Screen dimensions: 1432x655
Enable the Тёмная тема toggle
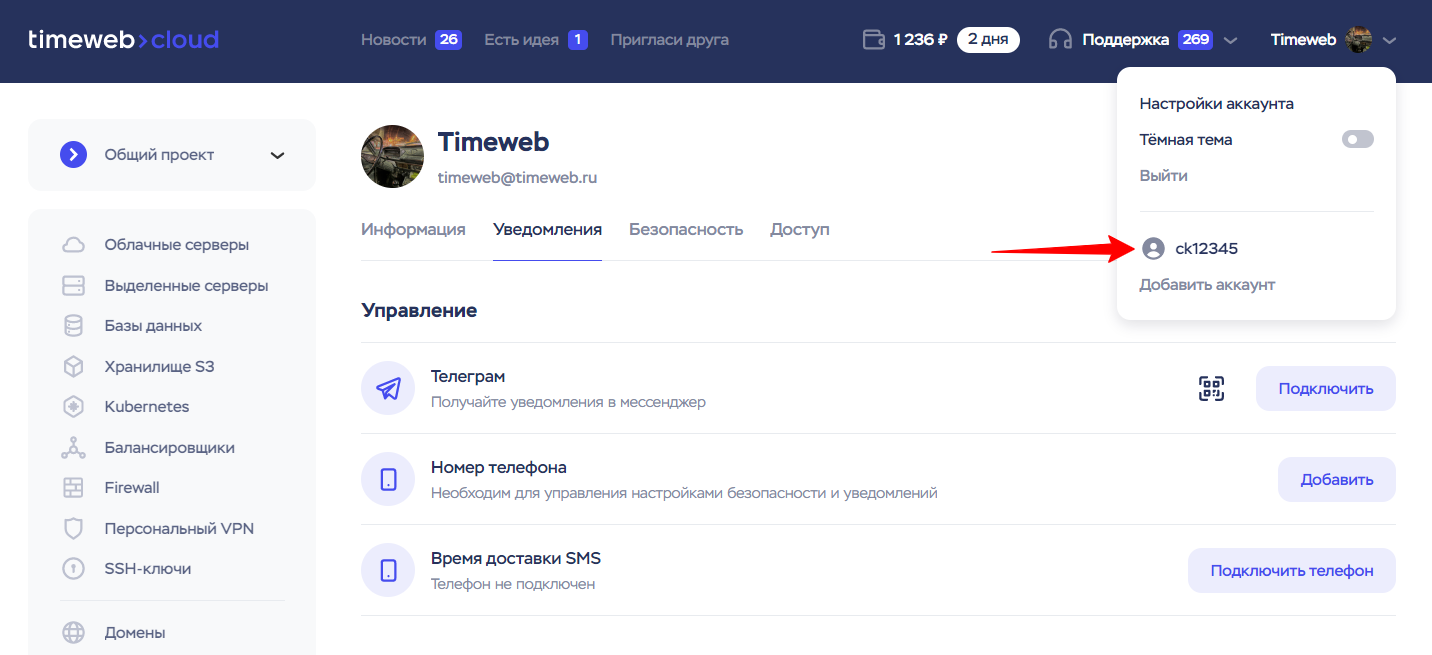1357,140
